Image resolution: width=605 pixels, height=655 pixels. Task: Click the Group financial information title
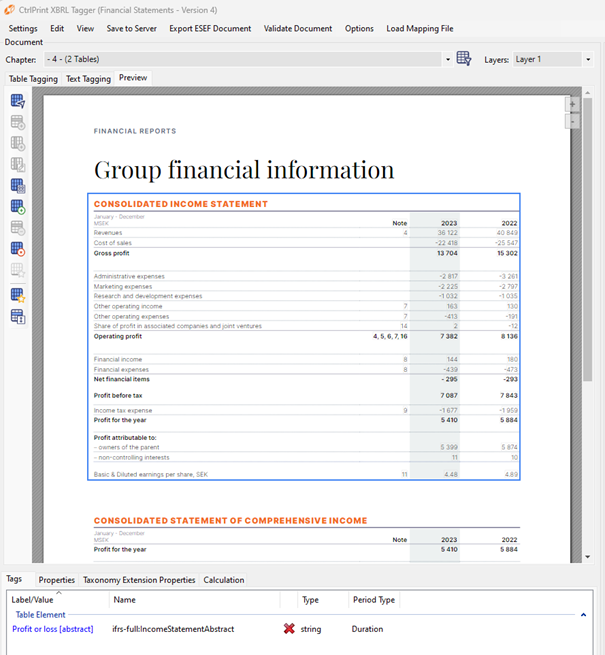[244, 170]
